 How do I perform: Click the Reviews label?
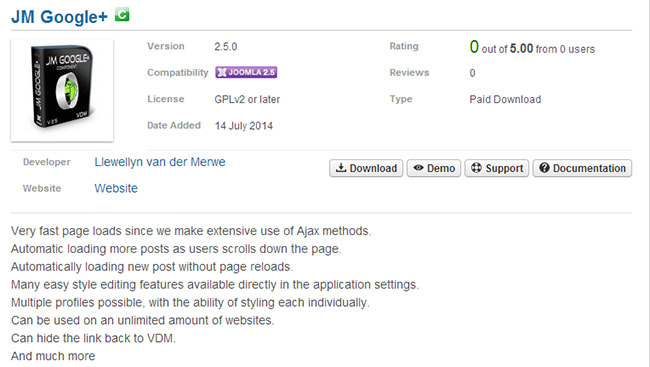[409, 73]
